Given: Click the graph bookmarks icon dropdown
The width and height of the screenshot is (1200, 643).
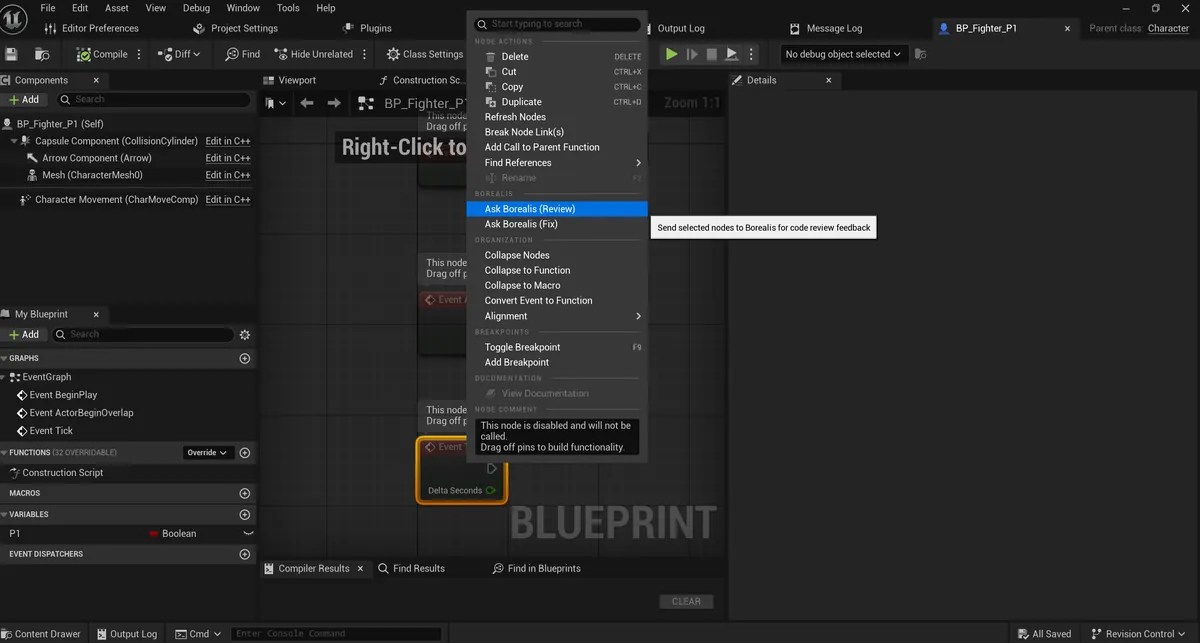Looking at the screenshot, I should (x=276, y=103).
